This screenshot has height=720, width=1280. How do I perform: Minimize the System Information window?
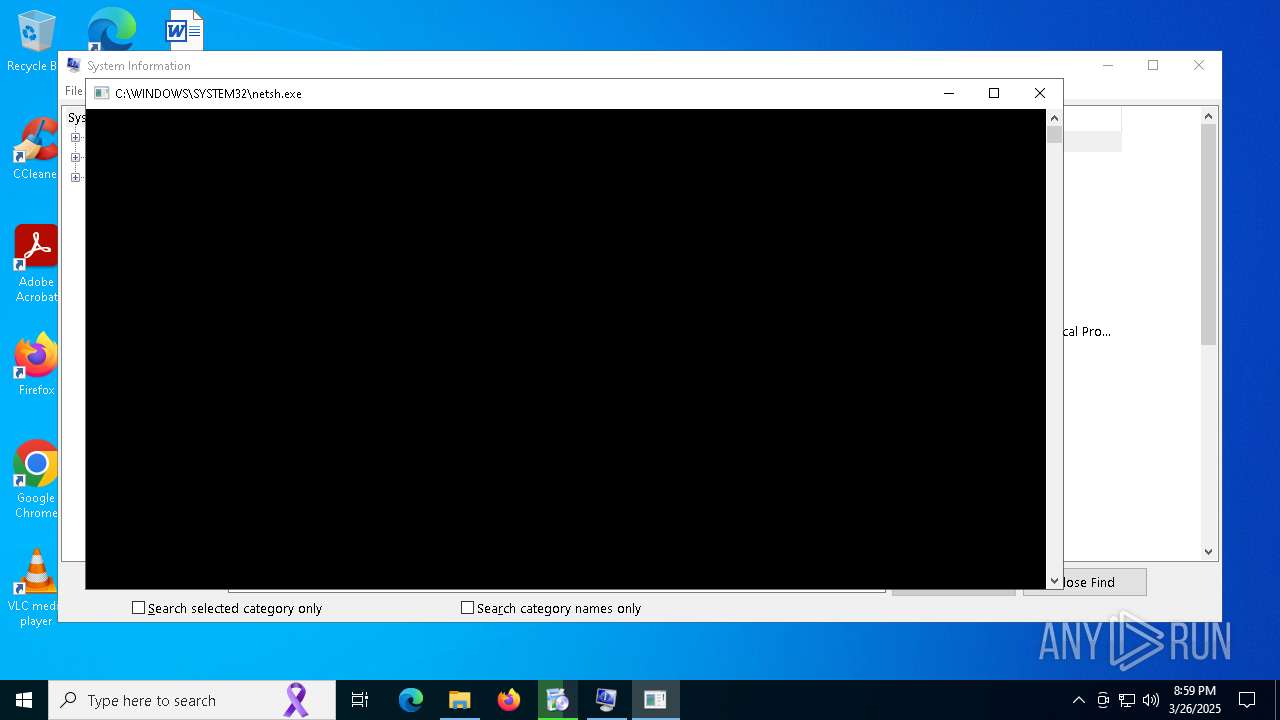[1108, 65]
